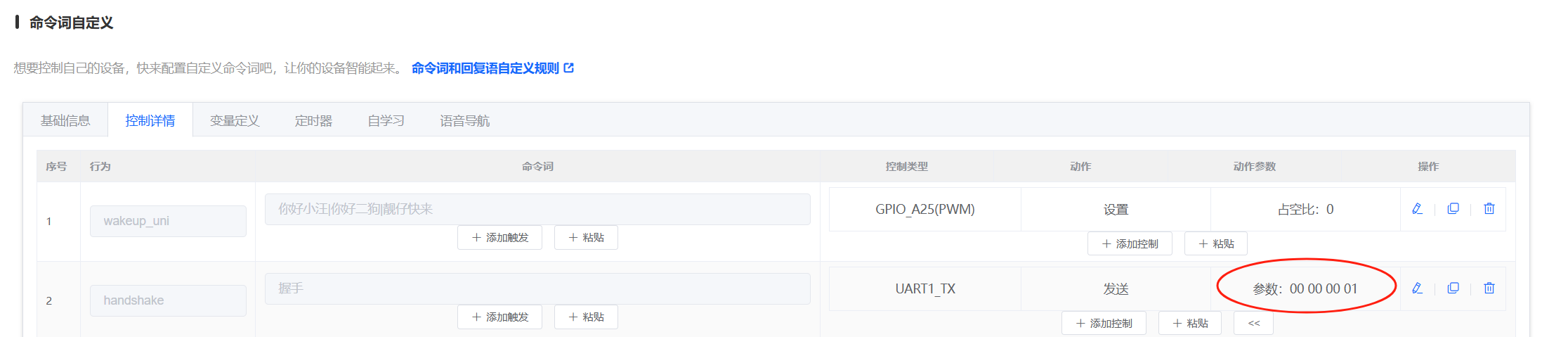1568x337 pixels.
Task: Click edit pencil icon for GPIO_A25 control
Action: coord(1417,209)
